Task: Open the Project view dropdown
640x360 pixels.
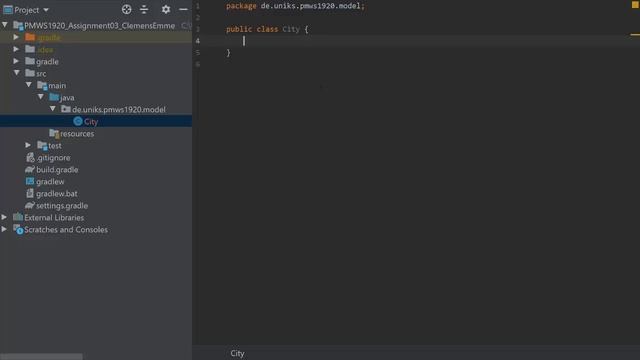Action: point(46,9)
